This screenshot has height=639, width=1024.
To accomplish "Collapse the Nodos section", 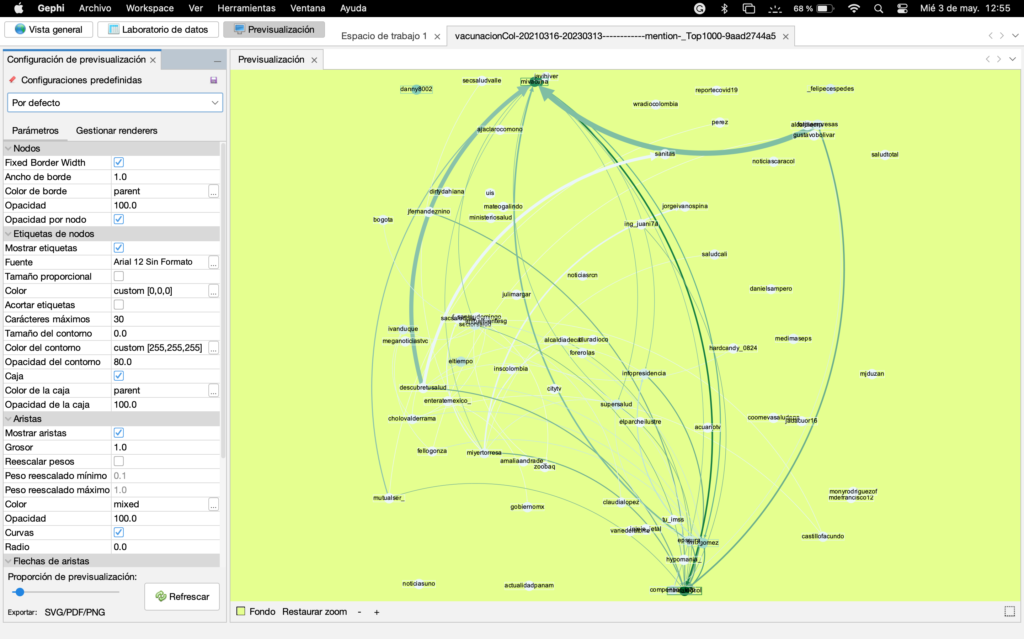I will point(9,148).
